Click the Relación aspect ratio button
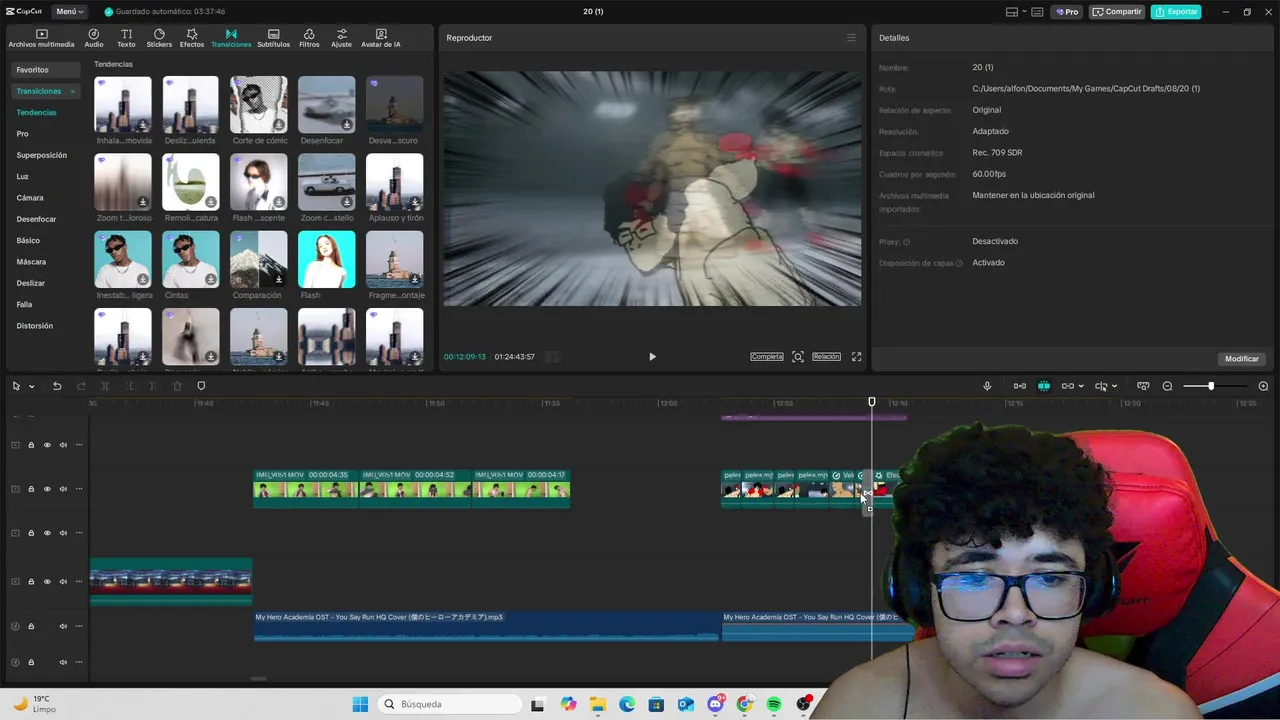1280x720 pixels. [x=826, y=357]
